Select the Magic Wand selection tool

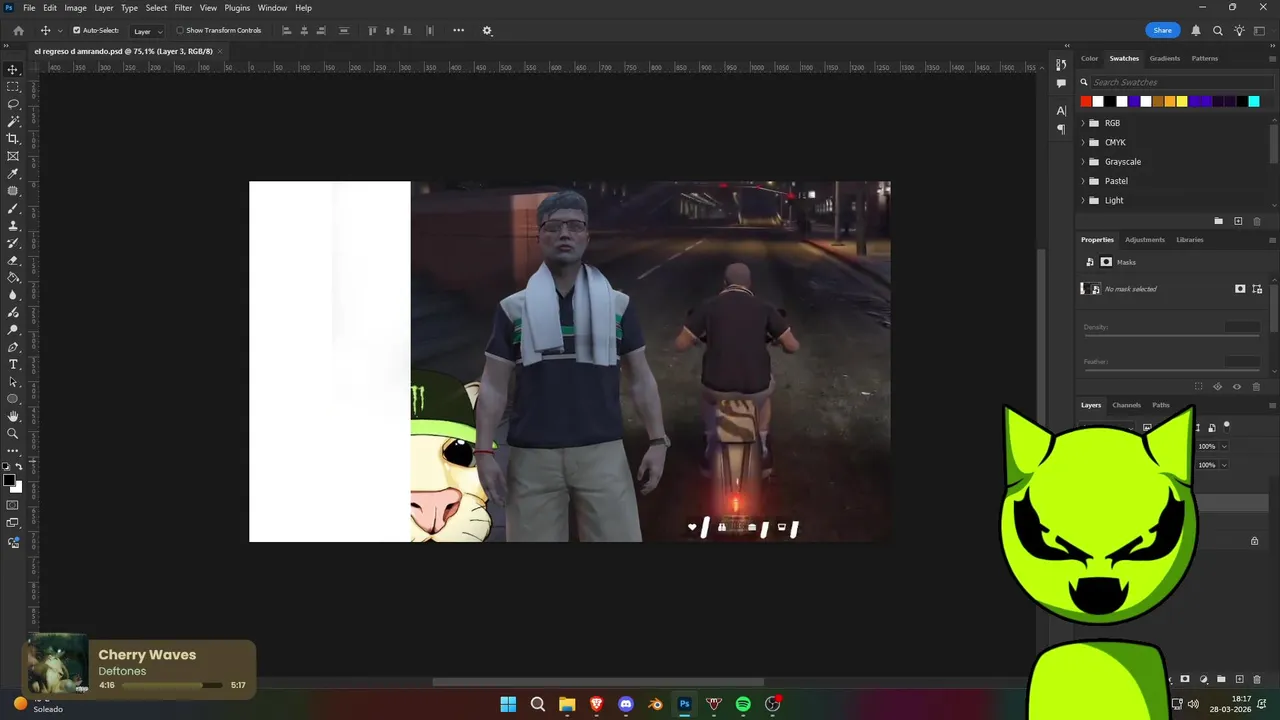(x=13, y=121)
